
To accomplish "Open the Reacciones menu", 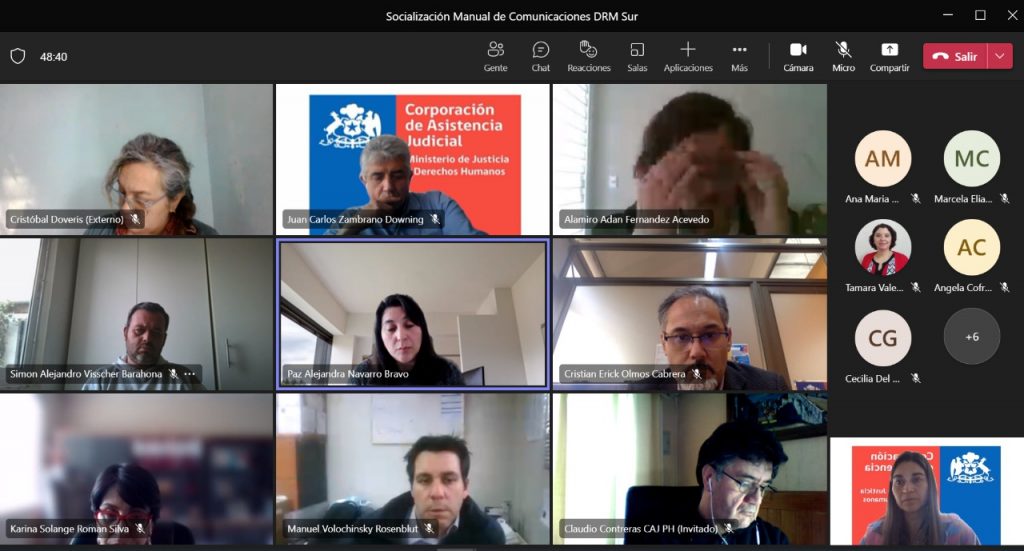I will [588, 56].
